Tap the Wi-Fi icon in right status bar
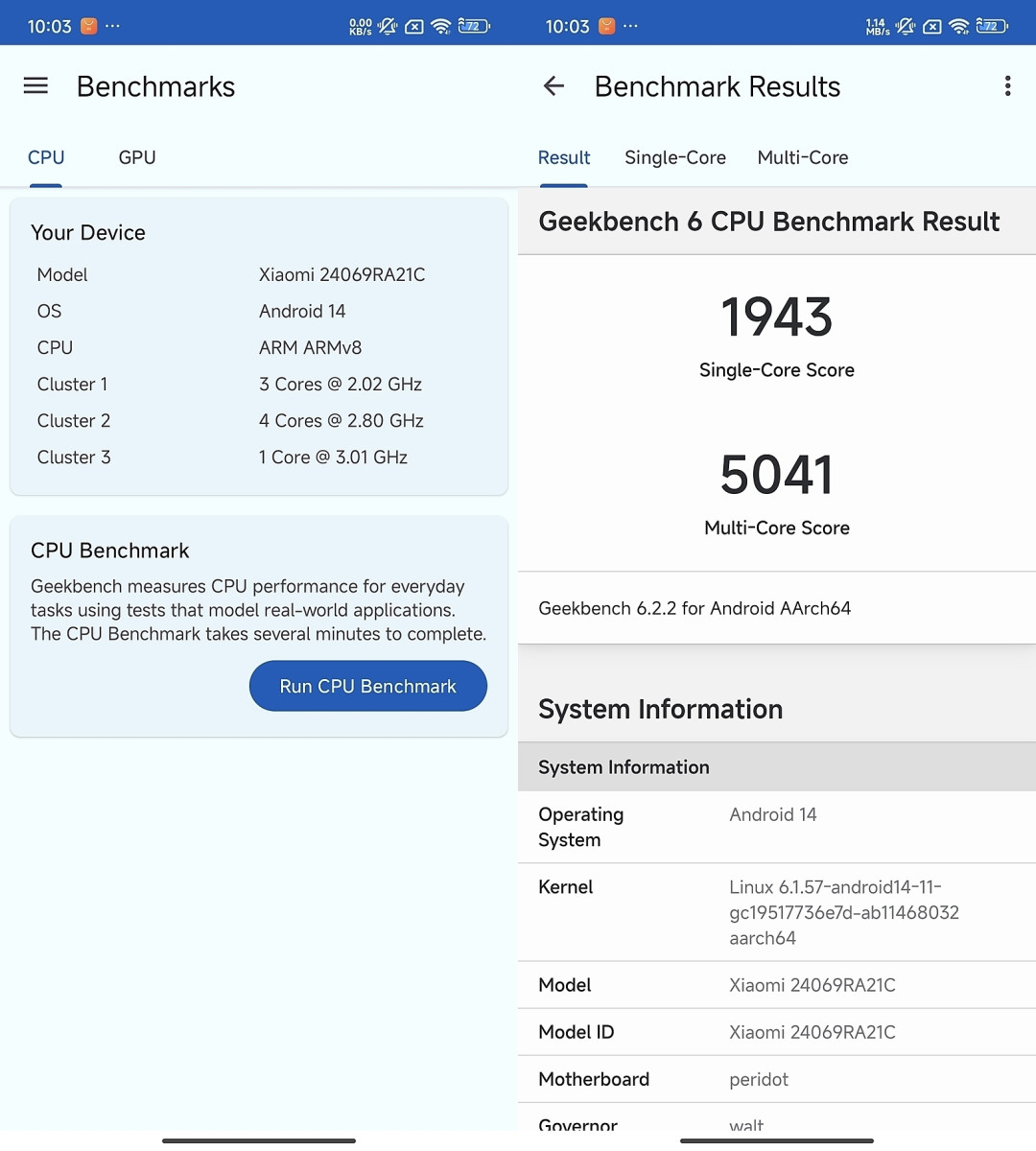The width and height of the screenshot is (1036, 1151). click(x=959, y=26)
